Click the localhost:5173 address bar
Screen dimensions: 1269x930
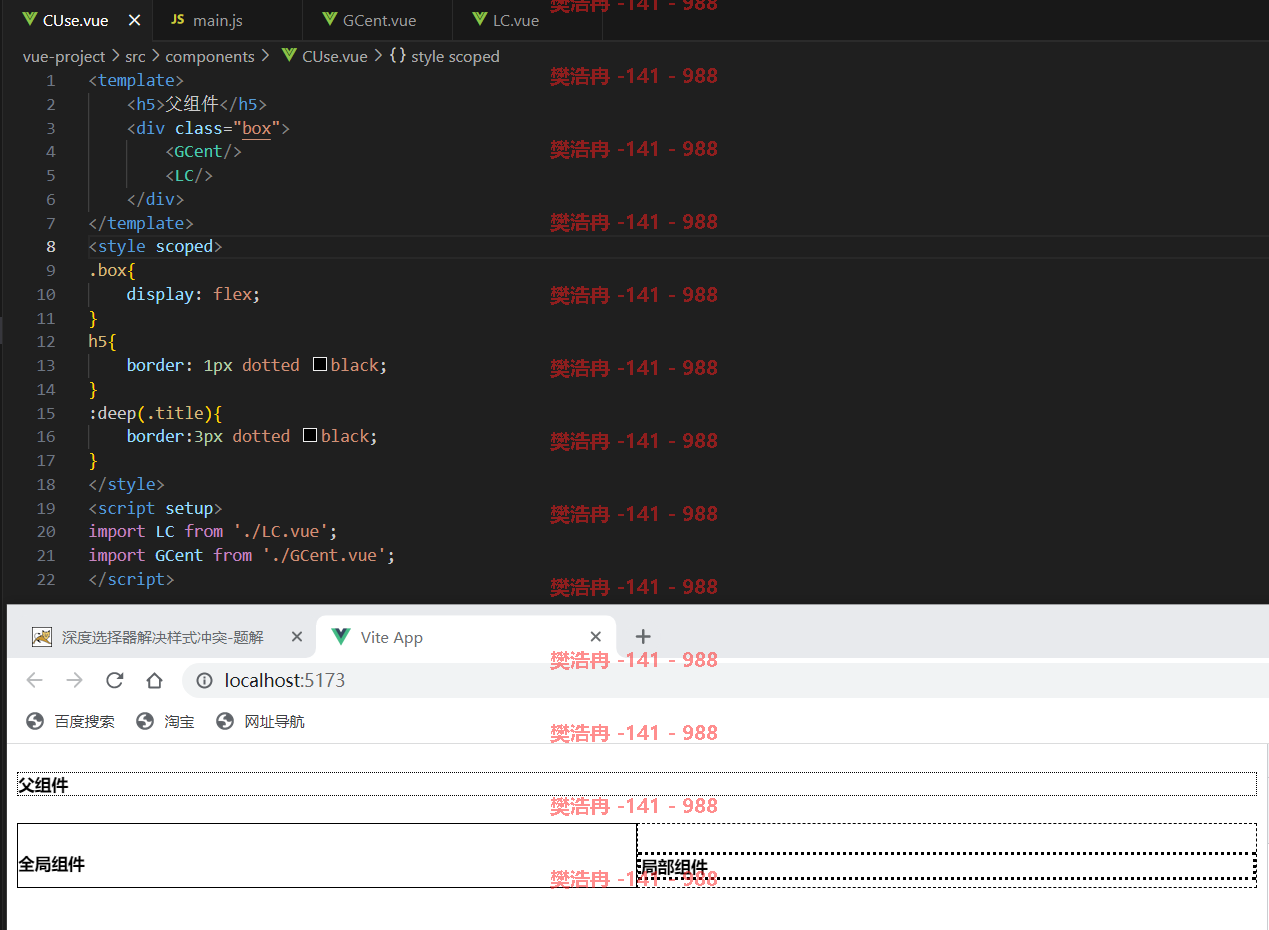pos(725,681)
